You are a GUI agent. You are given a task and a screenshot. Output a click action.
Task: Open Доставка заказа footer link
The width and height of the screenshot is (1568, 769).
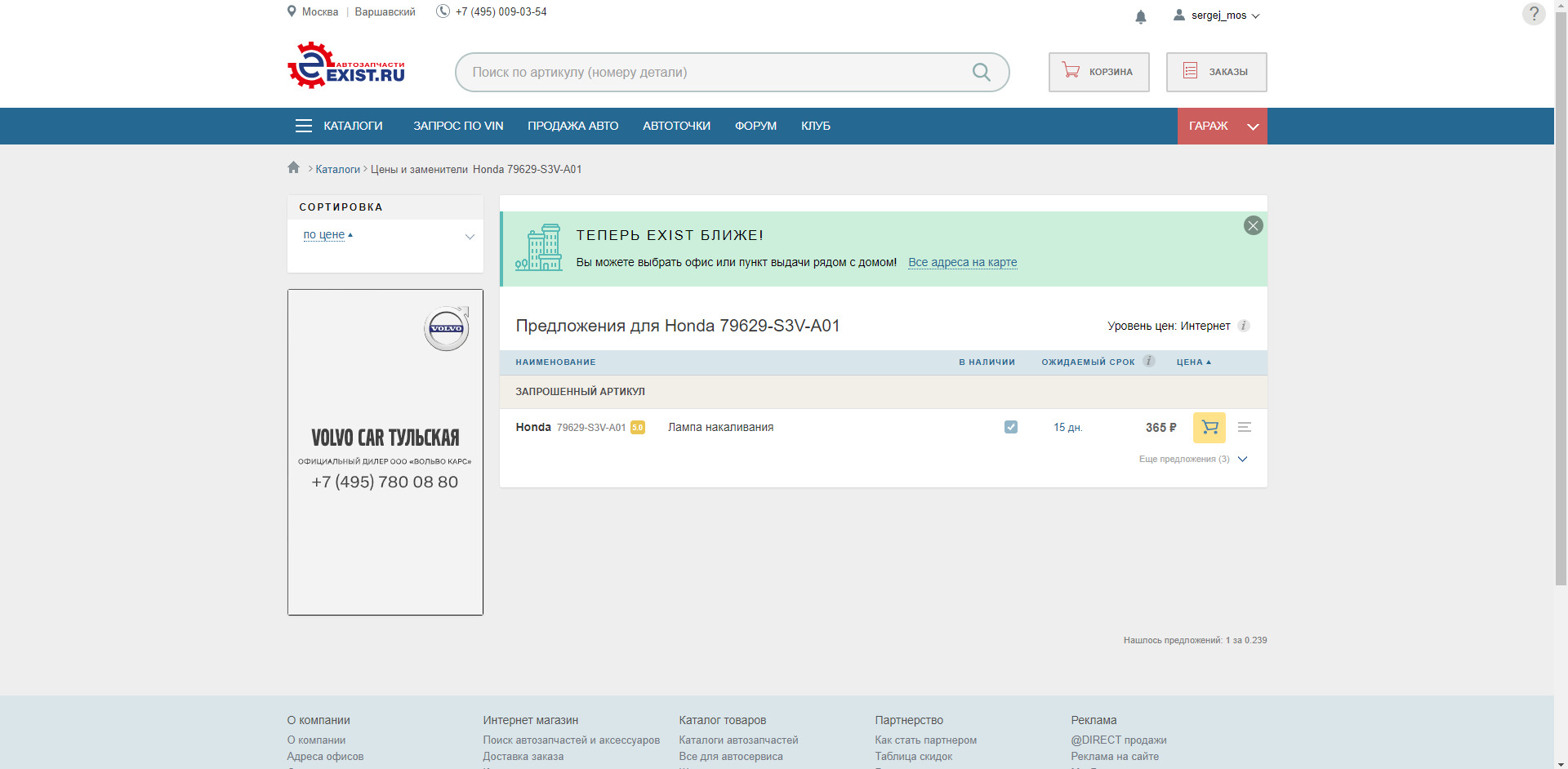(523, 756)
